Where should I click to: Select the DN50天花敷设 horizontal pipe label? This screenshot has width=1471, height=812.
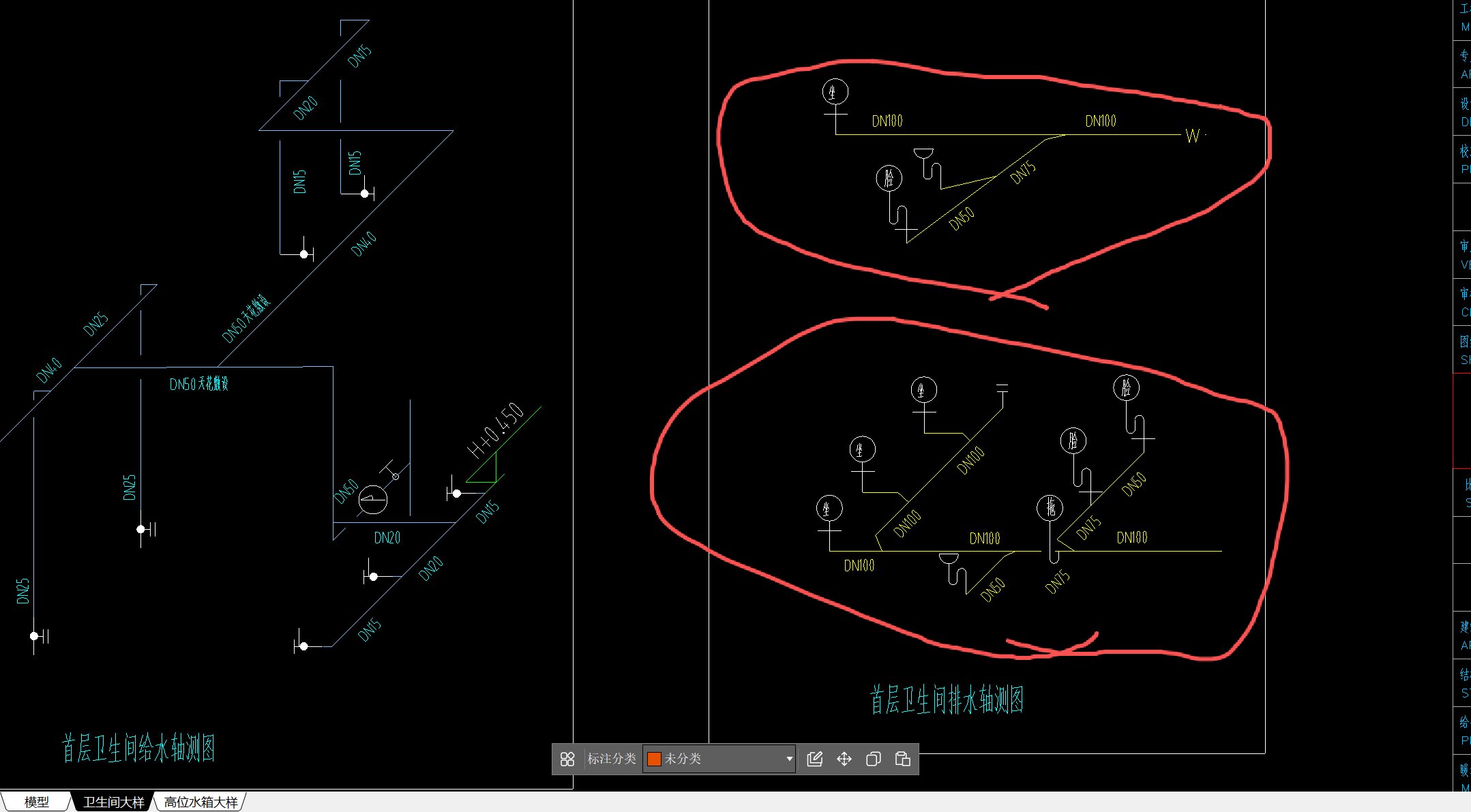(x=198, y=384)
